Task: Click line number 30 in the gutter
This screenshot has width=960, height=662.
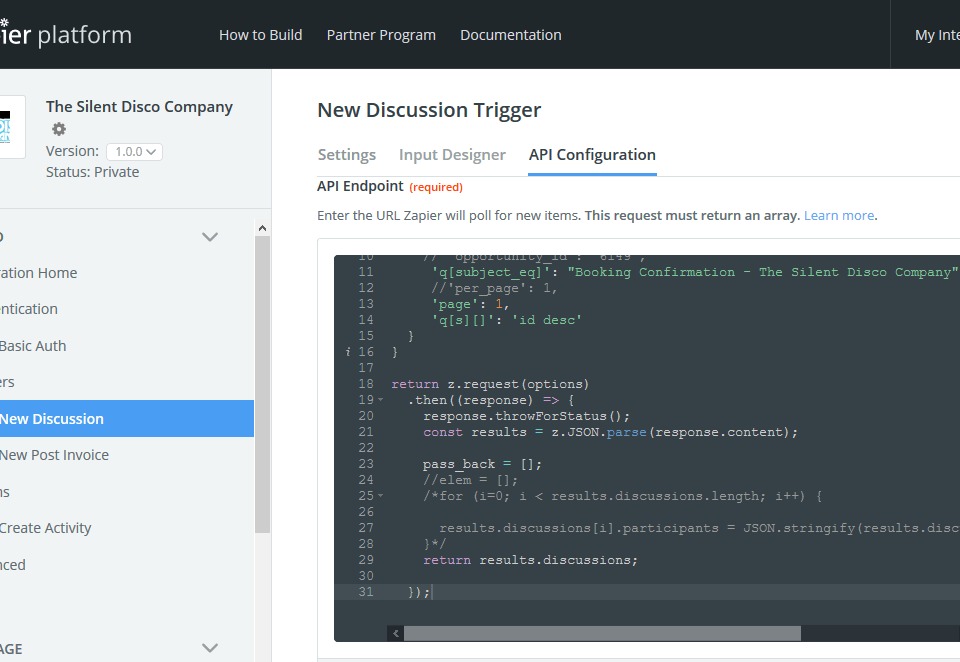Action: [366, 576]
